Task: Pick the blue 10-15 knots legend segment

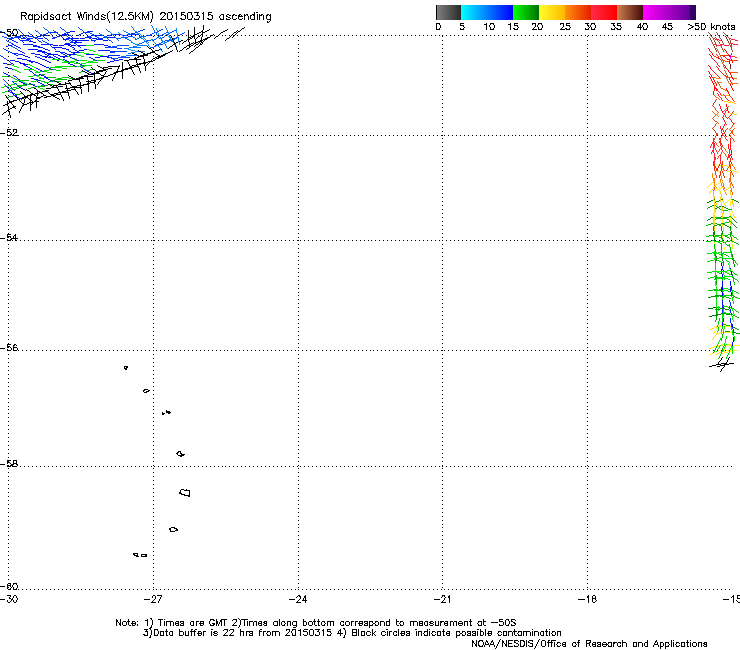Action: click(x=500, y=12)
